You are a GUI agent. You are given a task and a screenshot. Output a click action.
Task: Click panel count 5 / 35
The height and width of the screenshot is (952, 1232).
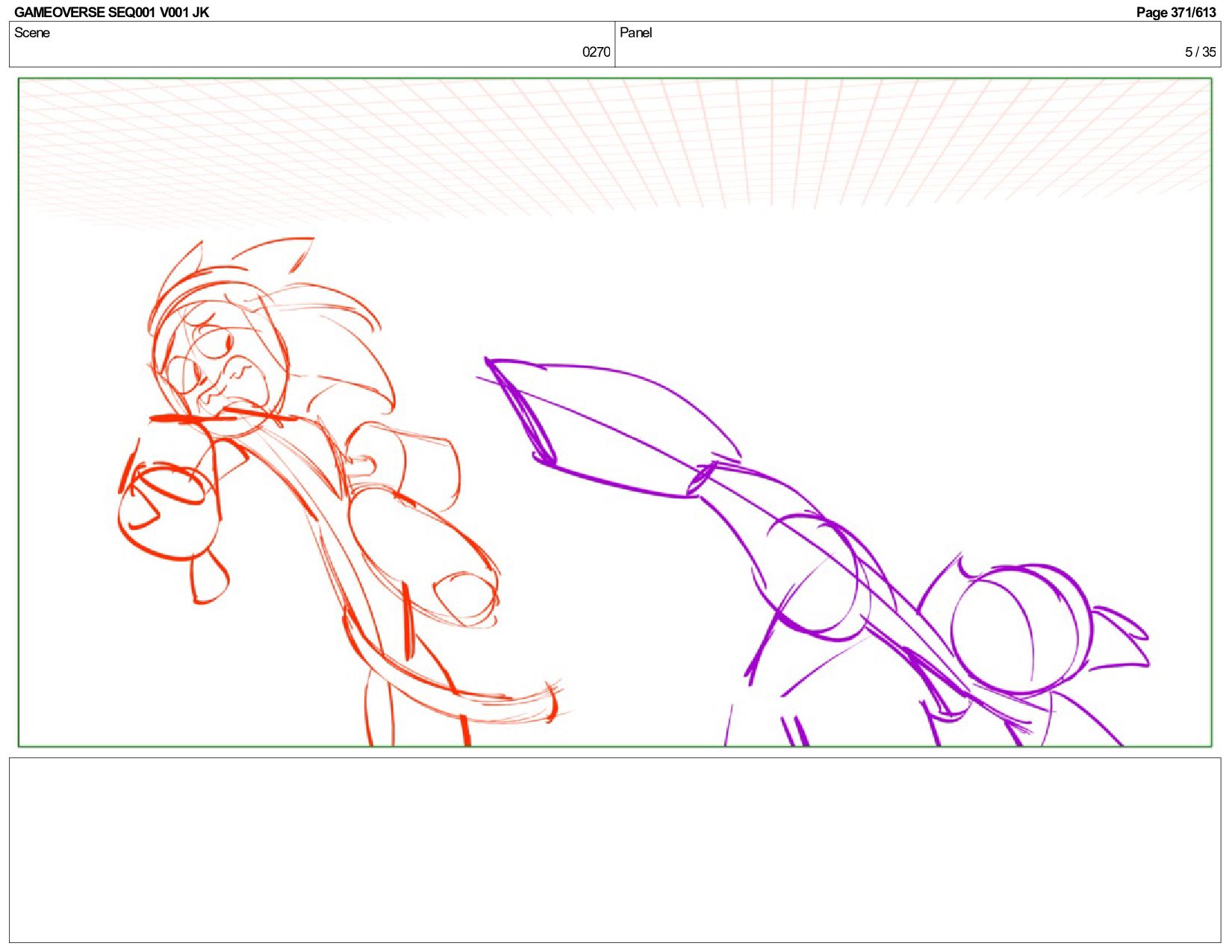point(1200,52)
